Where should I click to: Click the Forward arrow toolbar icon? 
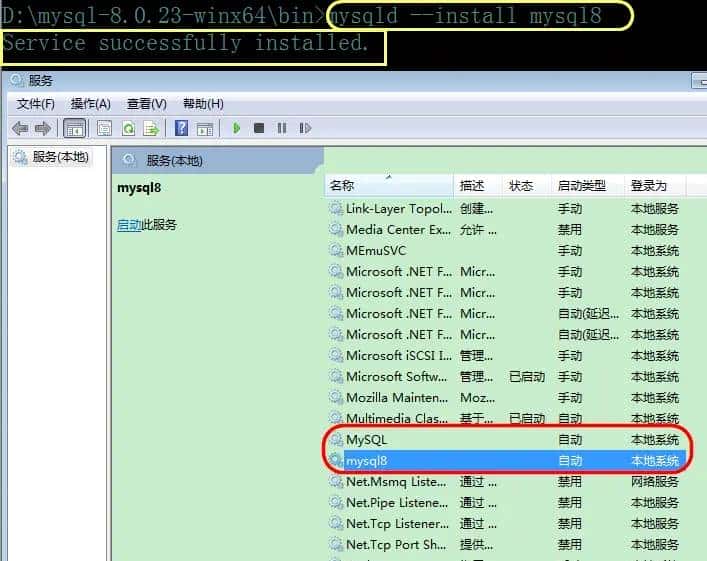pyautogui.click(x=43, y=129)
